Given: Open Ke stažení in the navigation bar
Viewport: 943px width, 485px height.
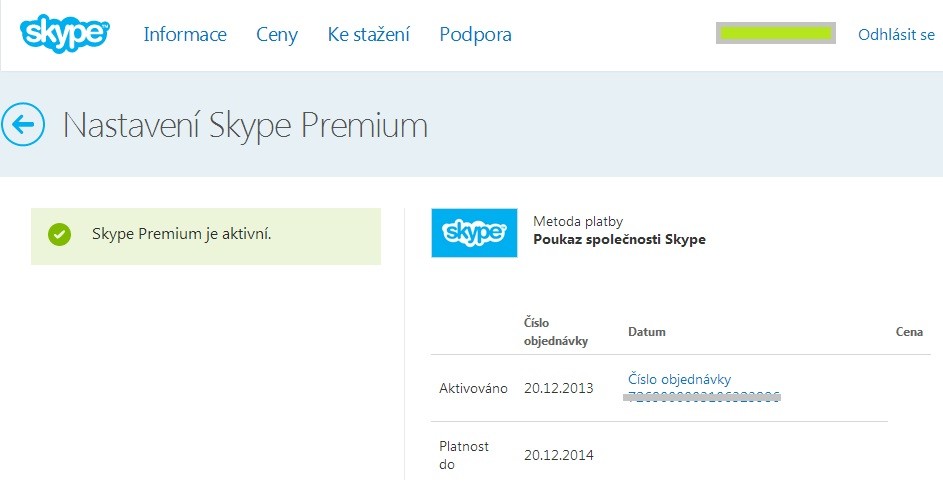Looking at the screenshot, I should coord(369,34).
